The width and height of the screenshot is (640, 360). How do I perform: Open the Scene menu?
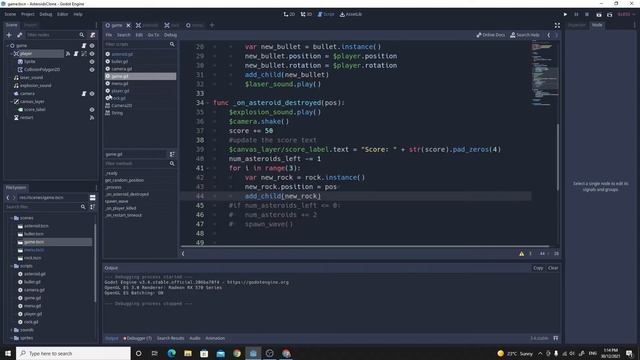point(10,14)
